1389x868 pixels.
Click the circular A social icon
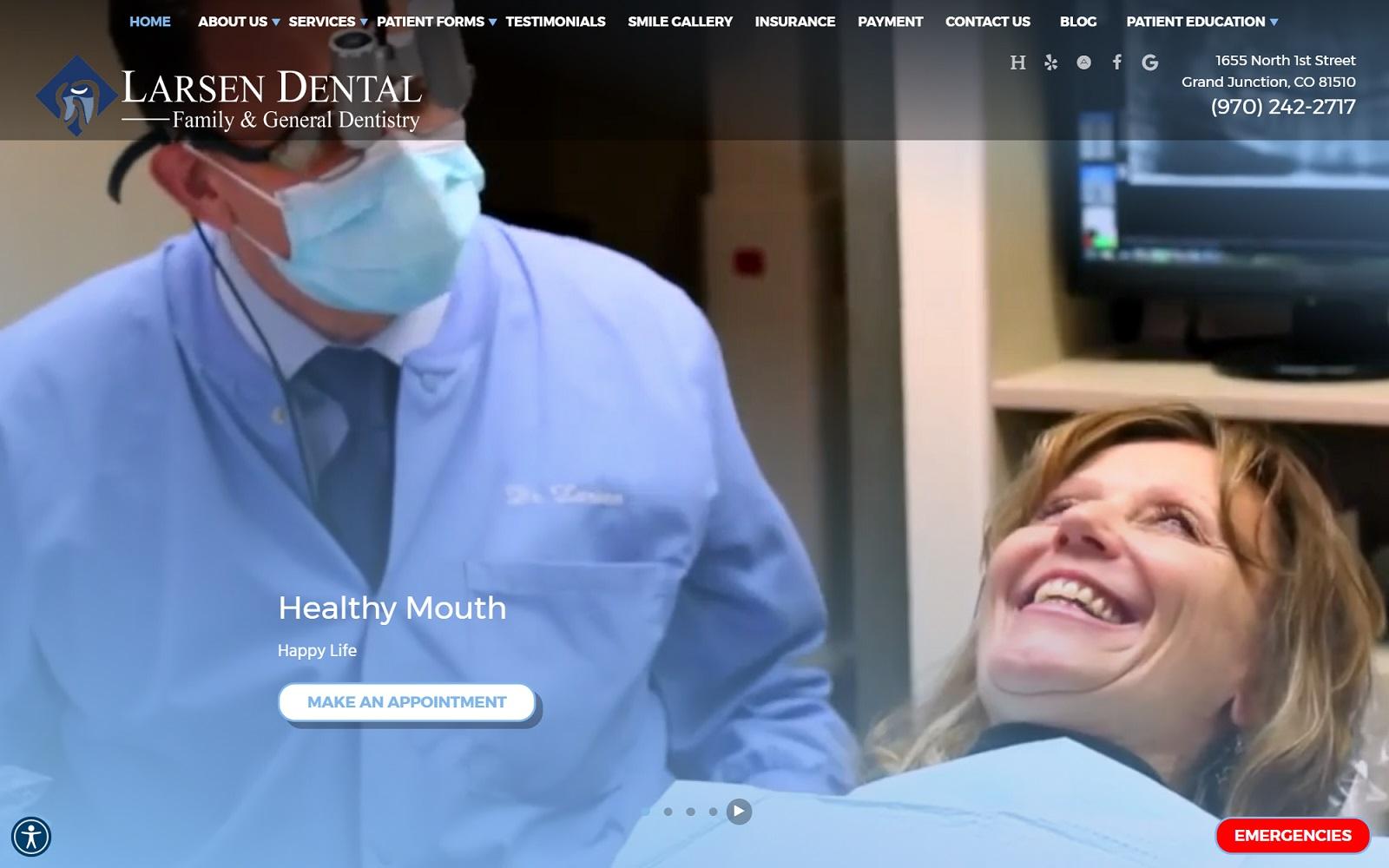[x=1084, y=62]
